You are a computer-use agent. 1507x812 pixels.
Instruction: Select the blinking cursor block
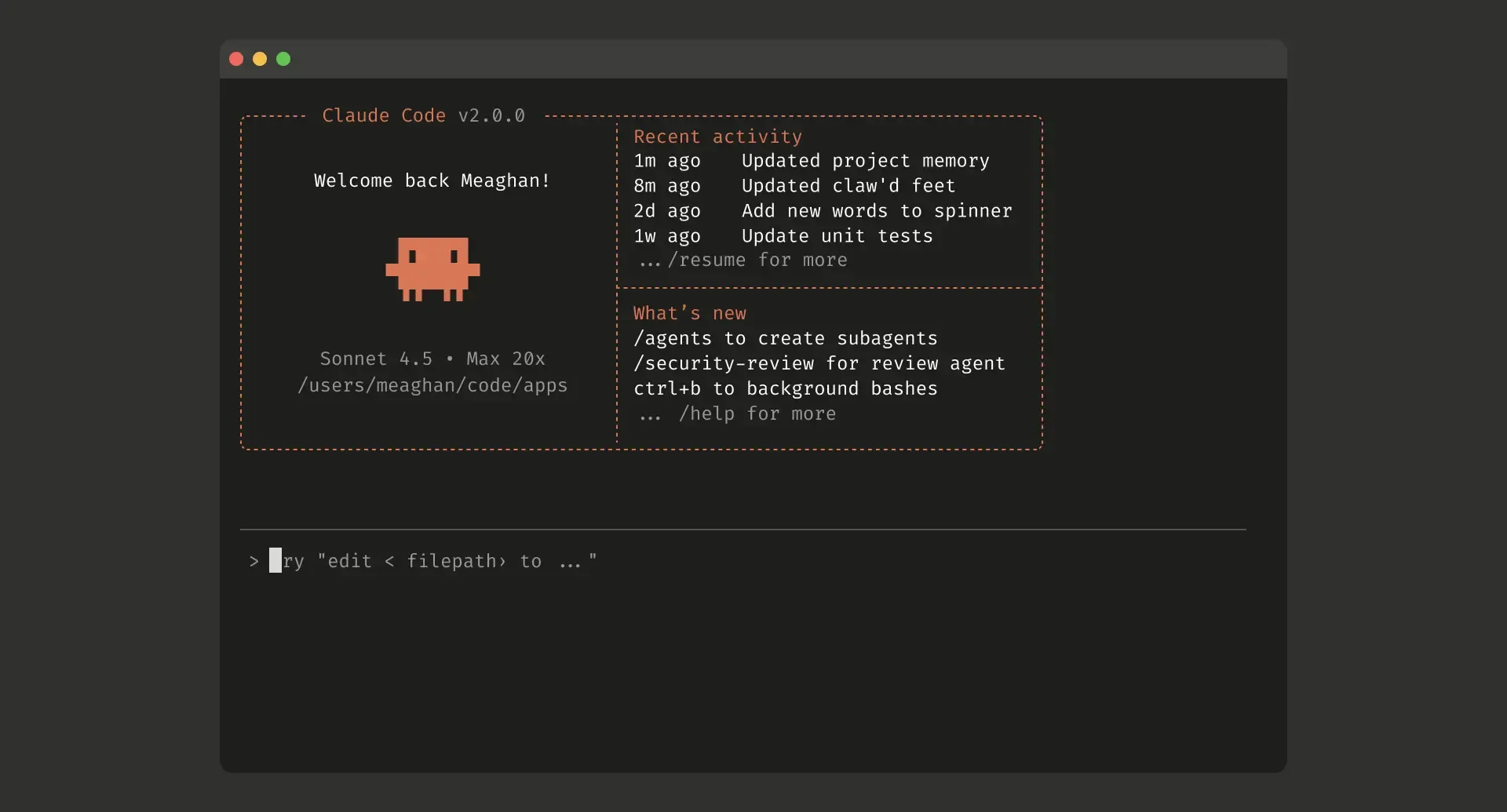pos(276,559)
